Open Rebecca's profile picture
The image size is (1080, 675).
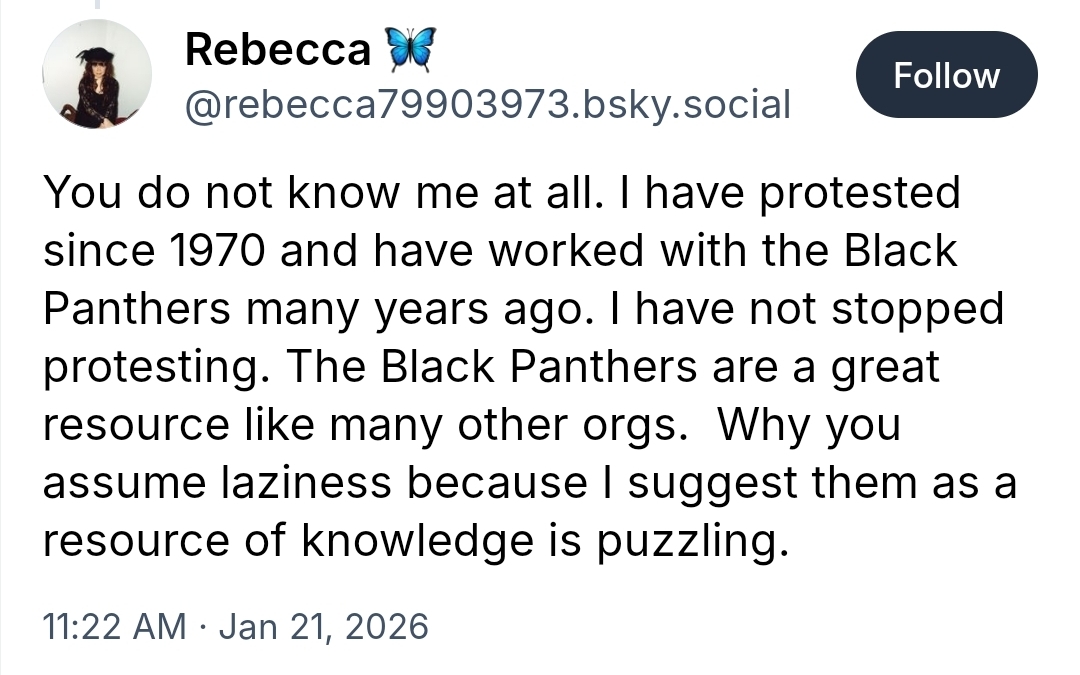point(97,77)
